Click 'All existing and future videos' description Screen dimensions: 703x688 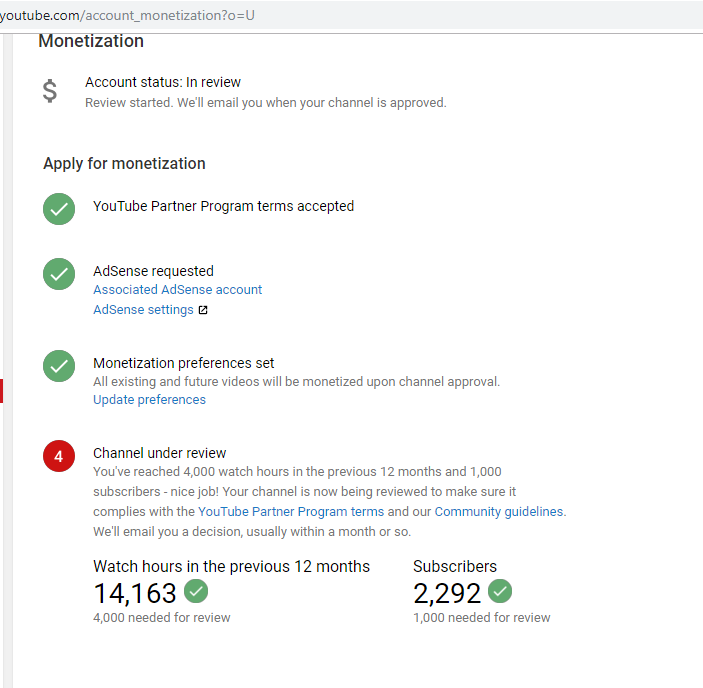click(x=296, y=381)
